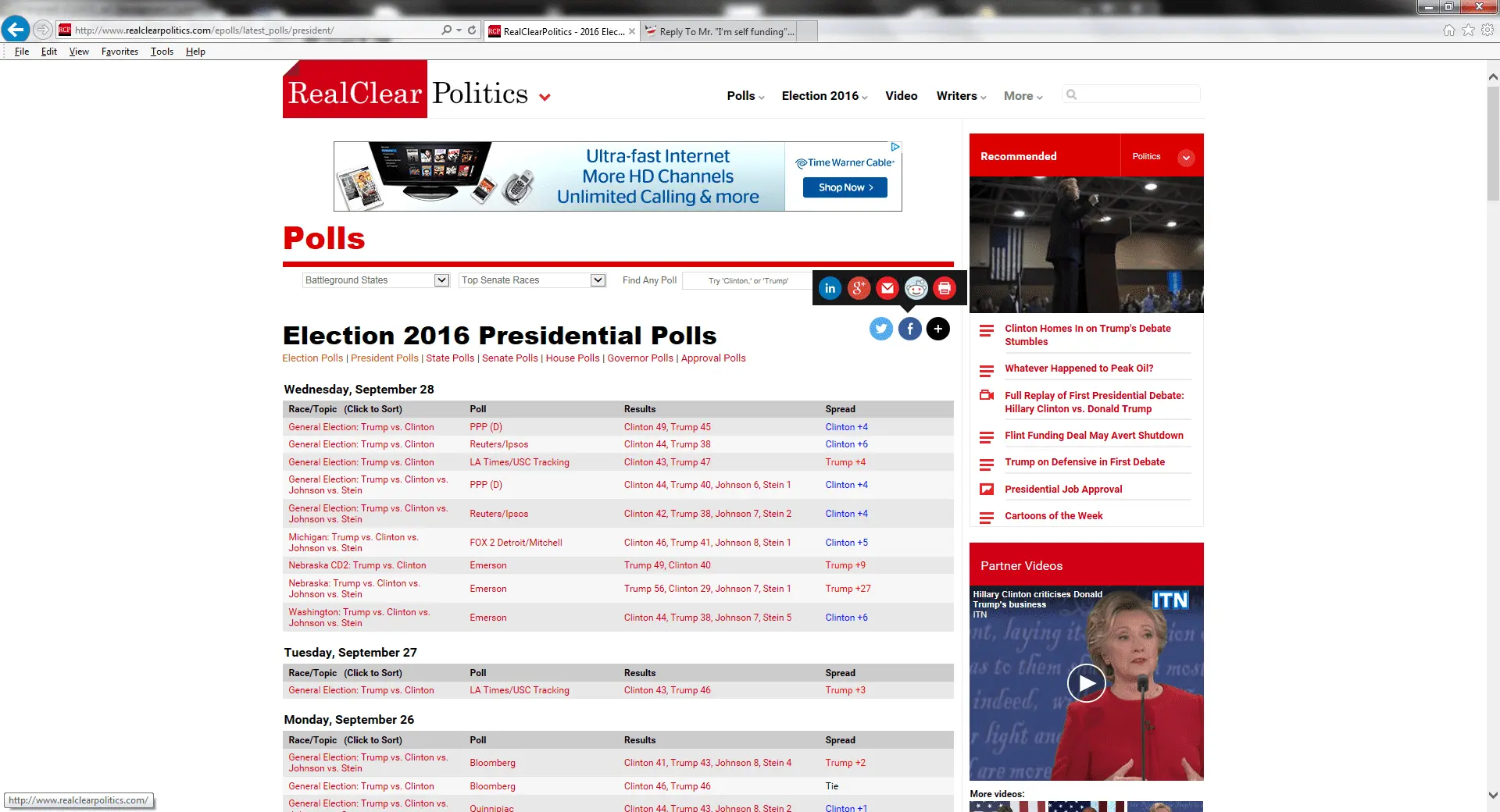
Task: Click the scrollbar up arrow
Action: (x=1493, y=77)
